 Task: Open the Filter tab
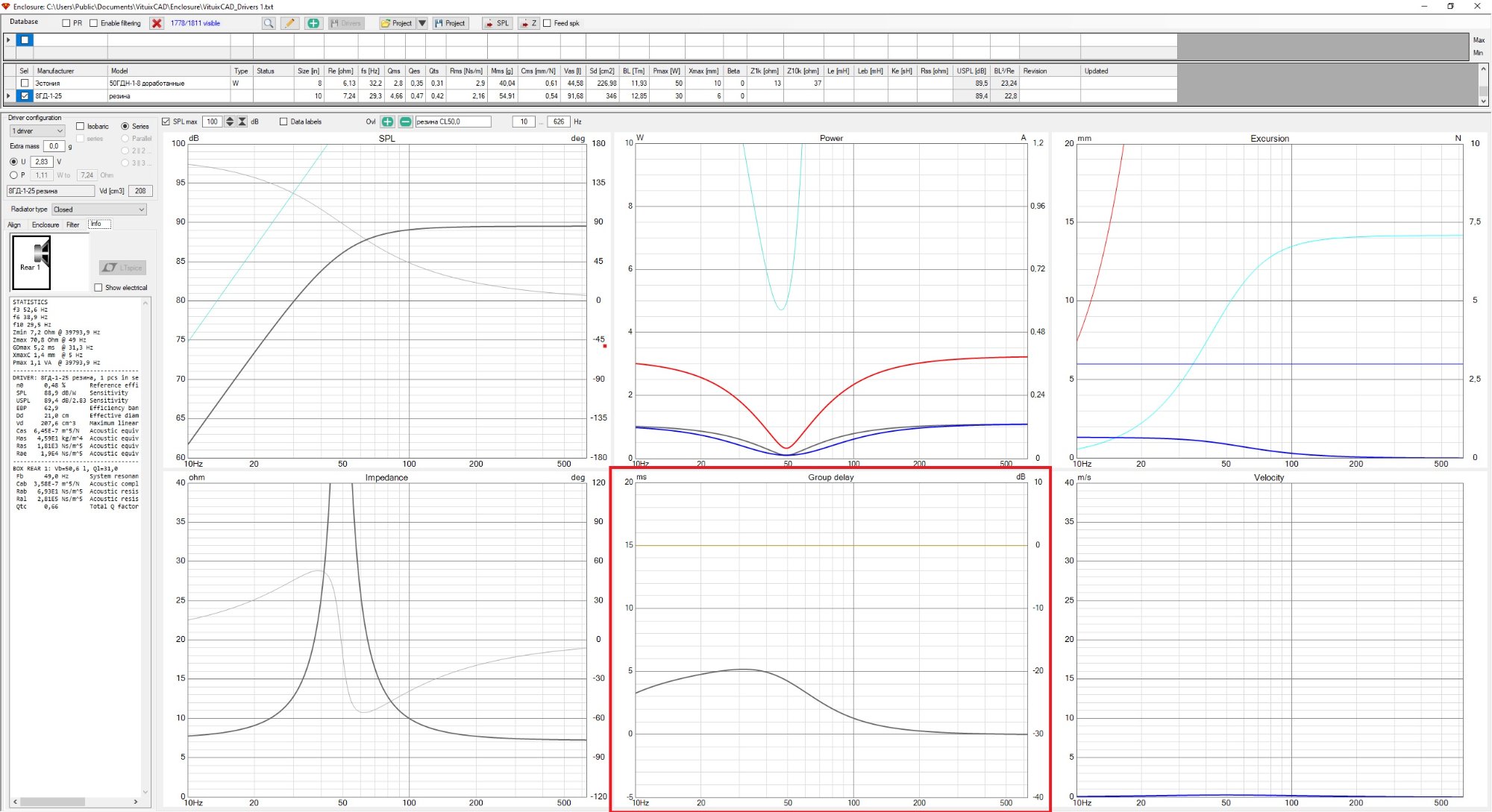click(72, 224)
